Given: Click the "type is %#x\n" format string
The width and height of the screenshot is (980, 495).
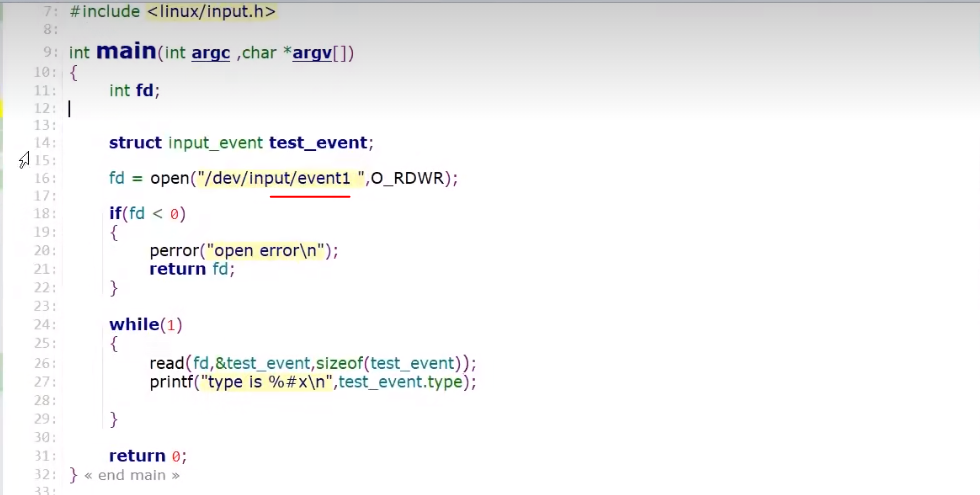Looking at the screenshot, I should pyautogui.click(x=267, y=382).
